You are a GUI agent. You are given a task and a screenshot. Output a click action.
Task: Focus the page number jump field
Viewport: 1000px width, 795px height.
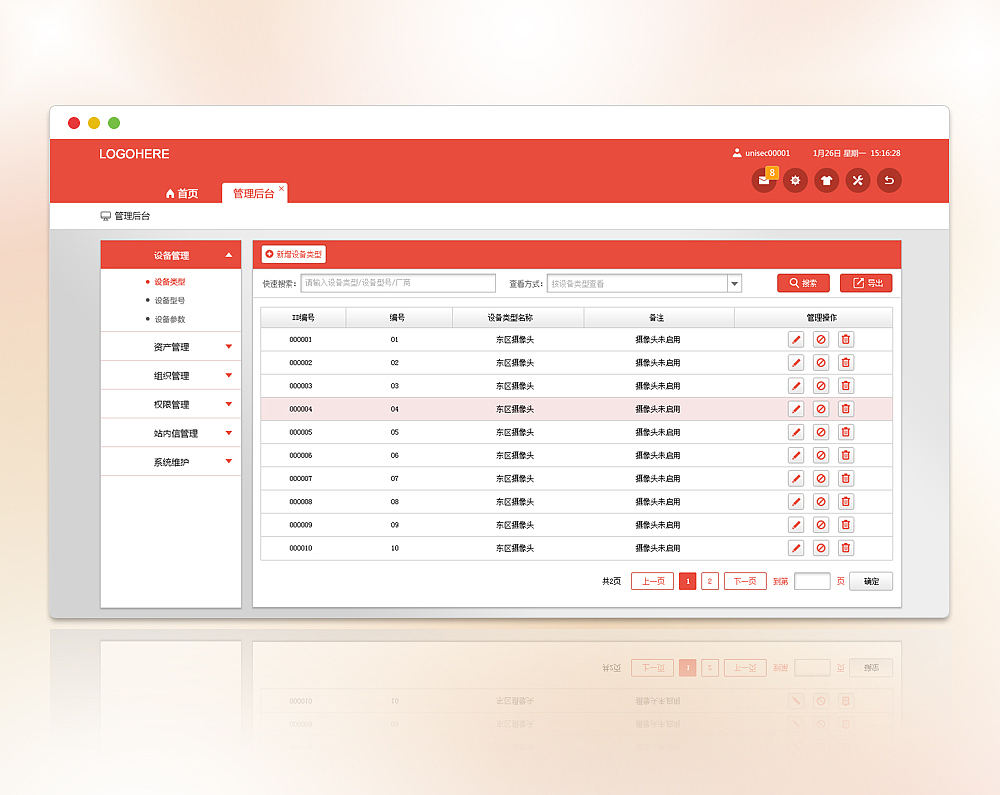pyautogui.click(x=812, y=581)
